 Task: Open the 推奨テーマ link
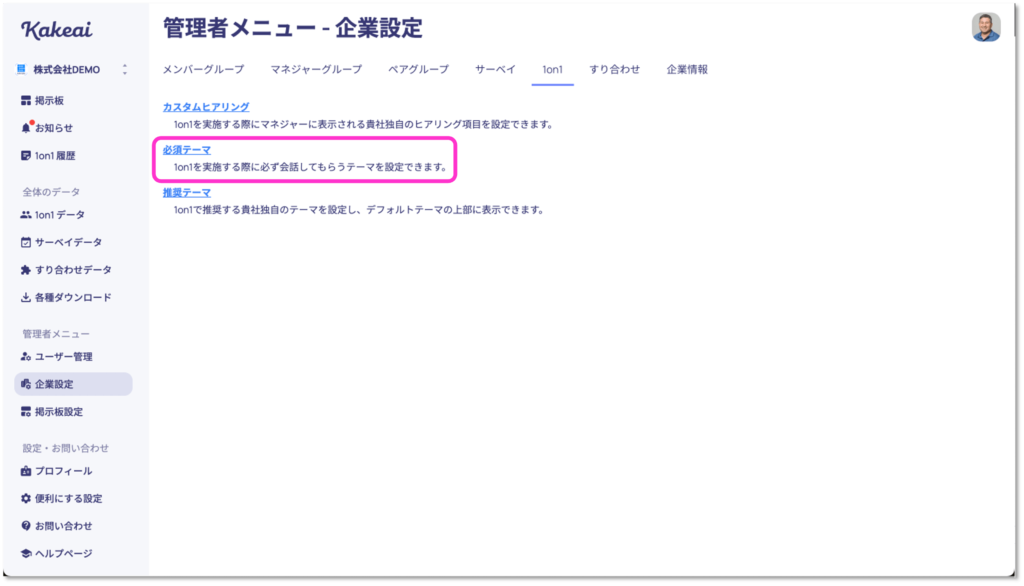pyautogui.click(x=187, y=193)
